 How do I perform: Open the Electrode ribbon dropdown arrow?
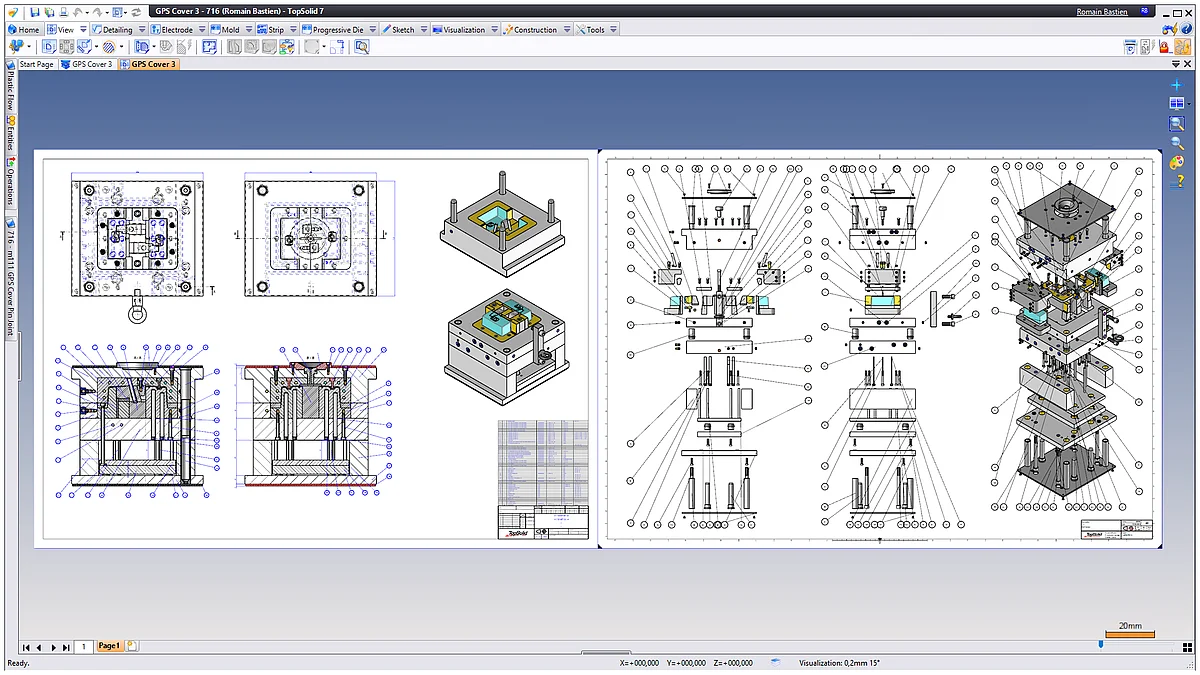(x=200, y=30)
